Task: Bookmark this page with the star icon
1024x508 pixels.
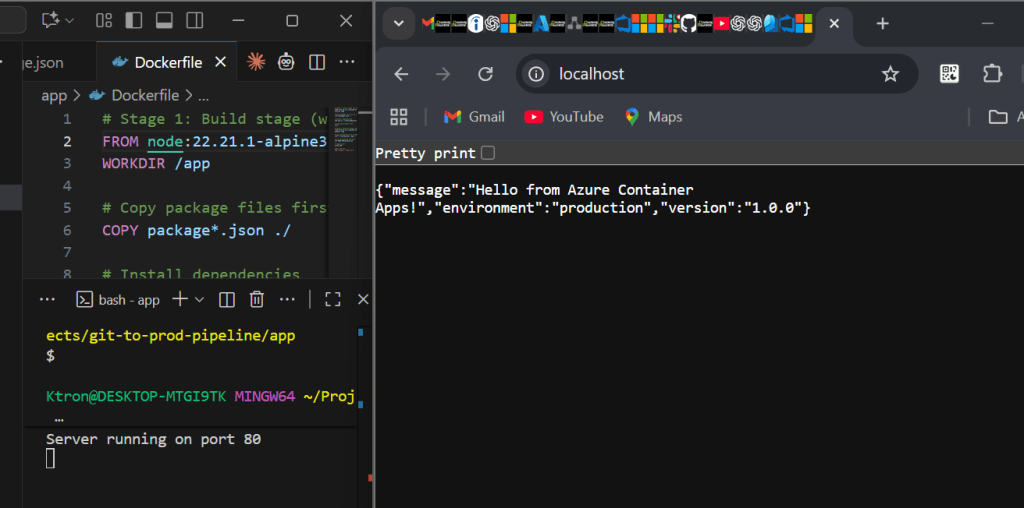Action: coord(890,74)
